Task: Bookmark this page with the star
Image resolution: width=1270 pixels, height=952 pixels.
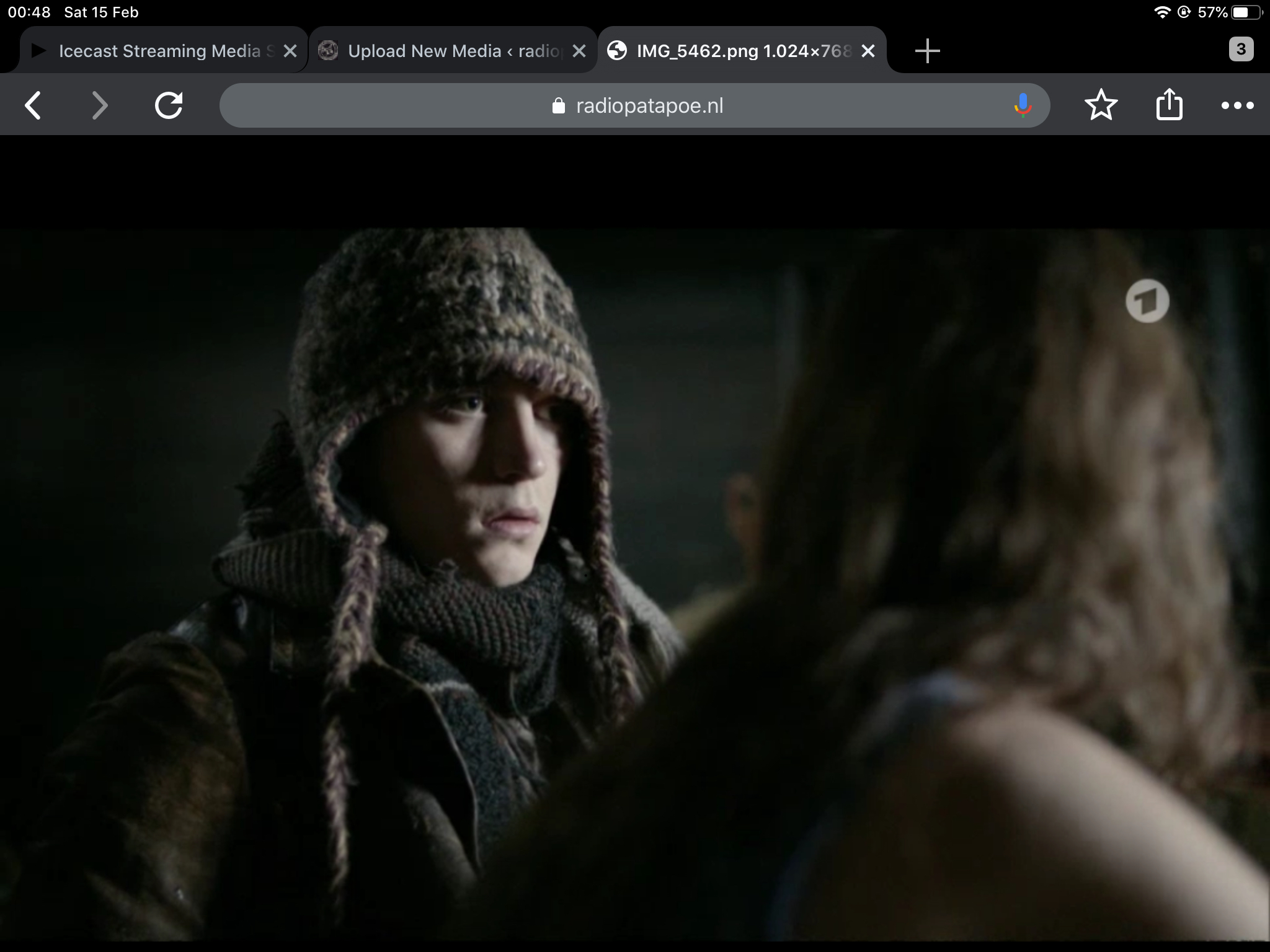Action: [x=1101, y=105]
